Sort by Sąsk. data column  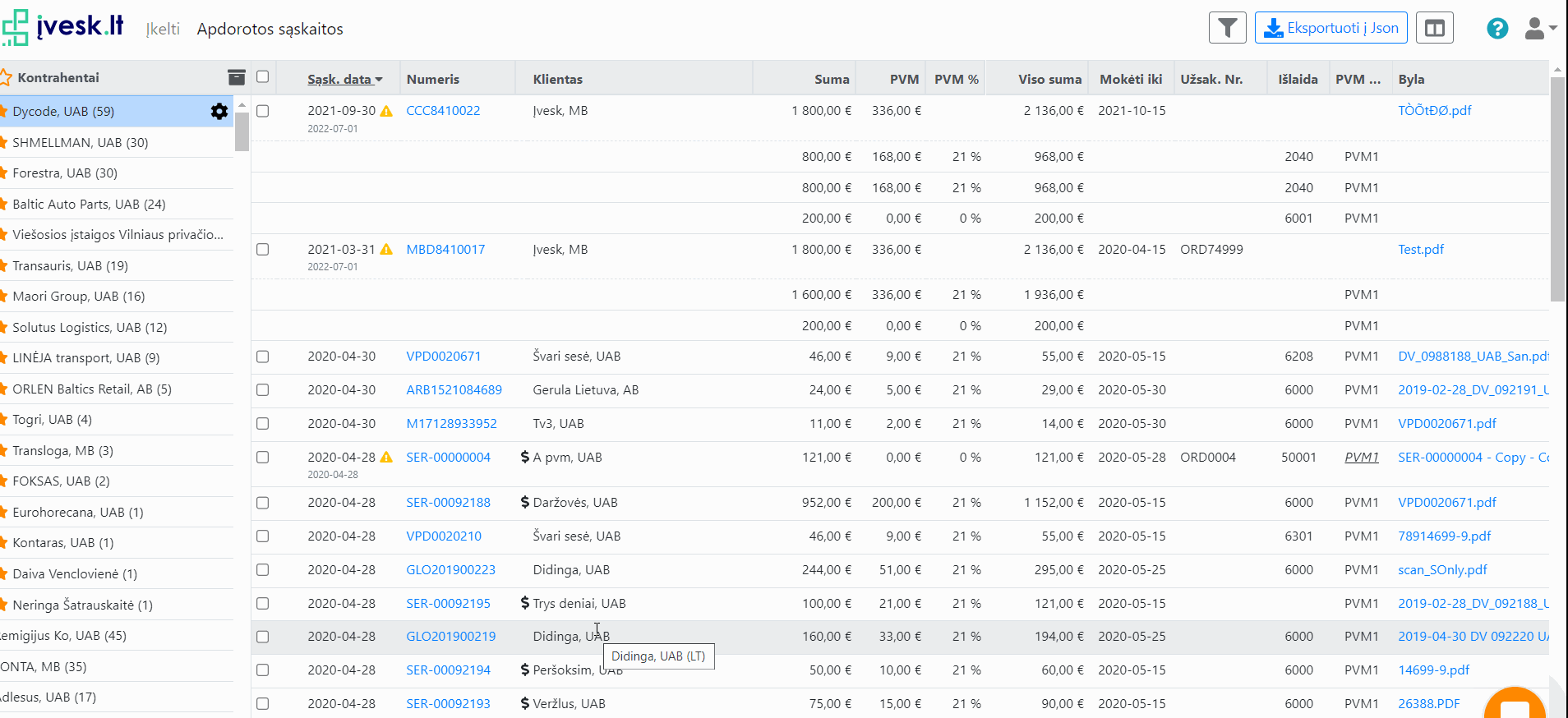tap(345, 79)
